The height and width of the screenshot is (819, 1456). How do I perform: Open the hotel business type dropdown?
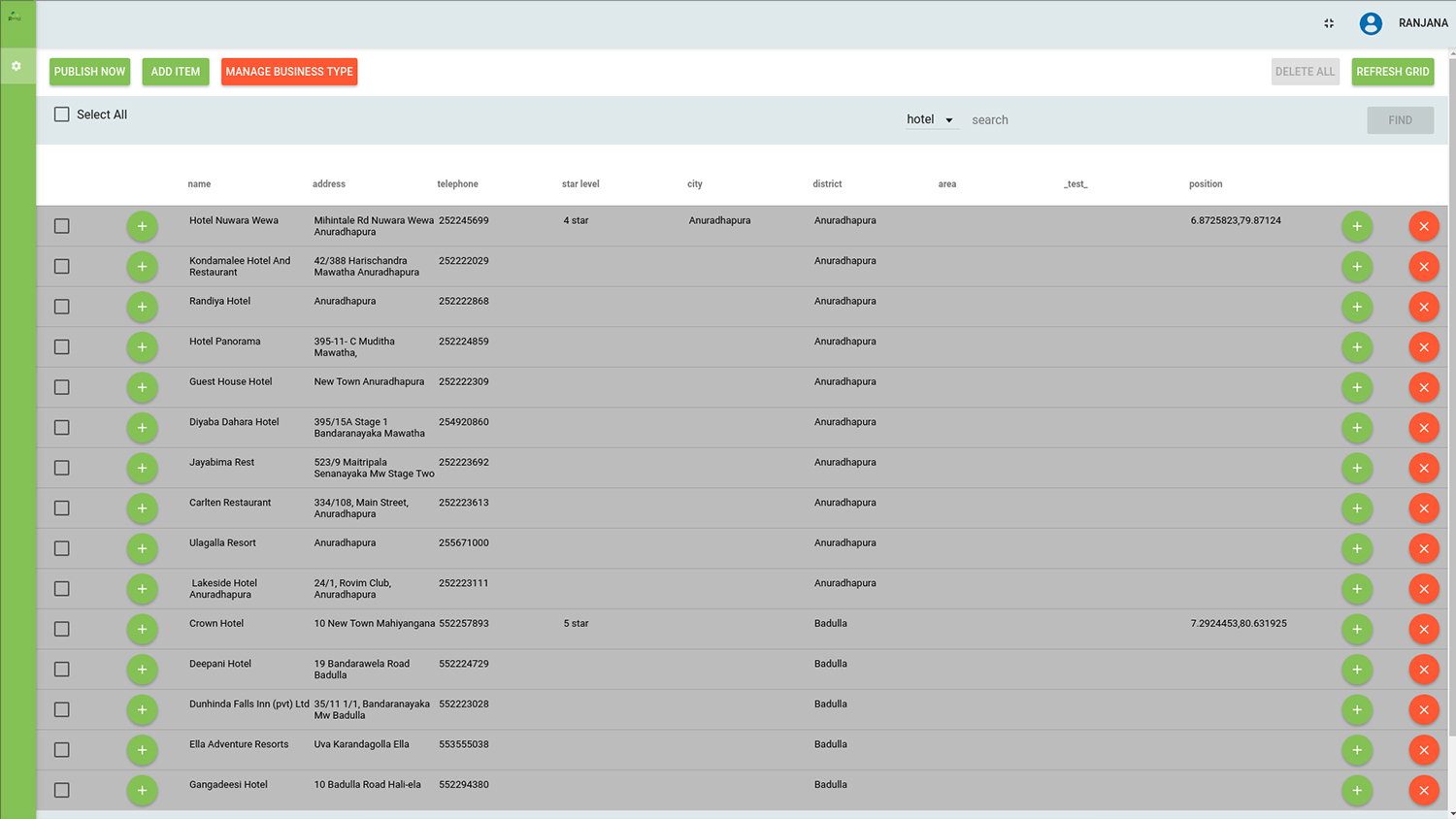click(x=930, y=119)
